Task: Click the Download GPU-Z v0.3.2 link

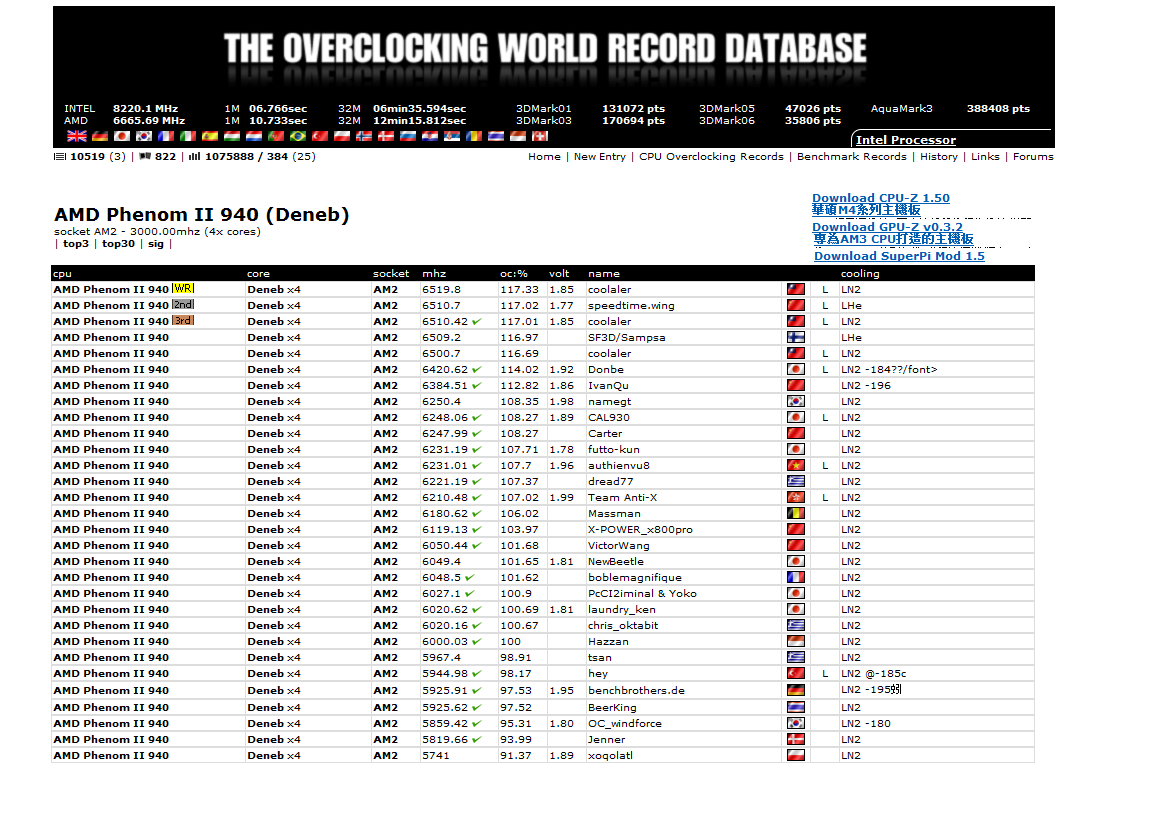Action: click(x=887, y=227)
